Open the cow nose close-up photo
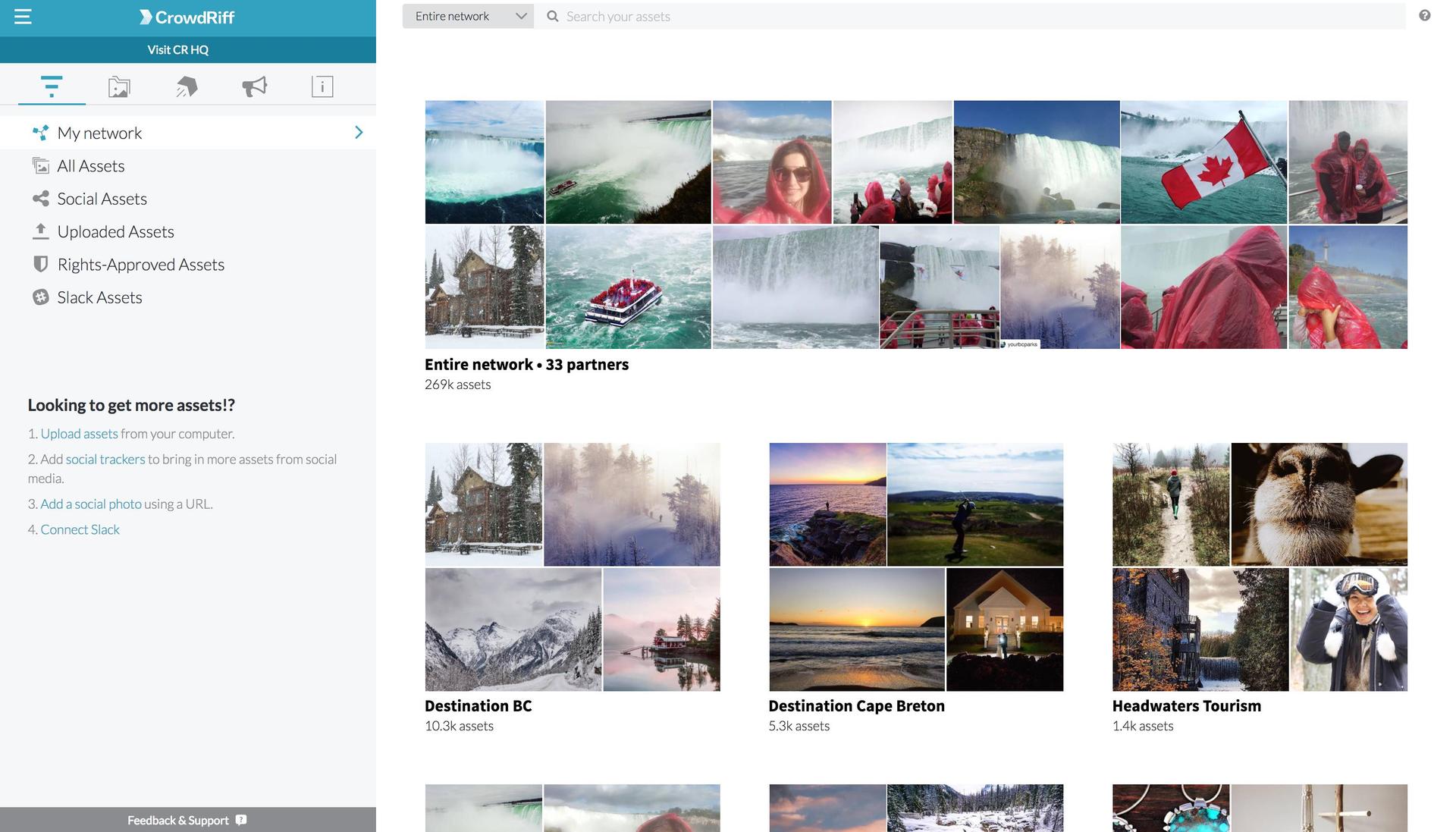The width and height of the screenshot is (1456, 832). 1319,504
